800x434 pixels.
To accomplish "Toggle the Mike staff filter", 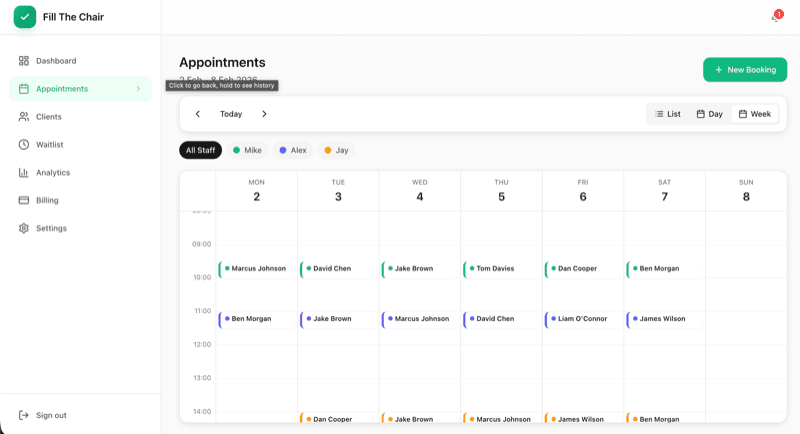I will coord(247,150).
